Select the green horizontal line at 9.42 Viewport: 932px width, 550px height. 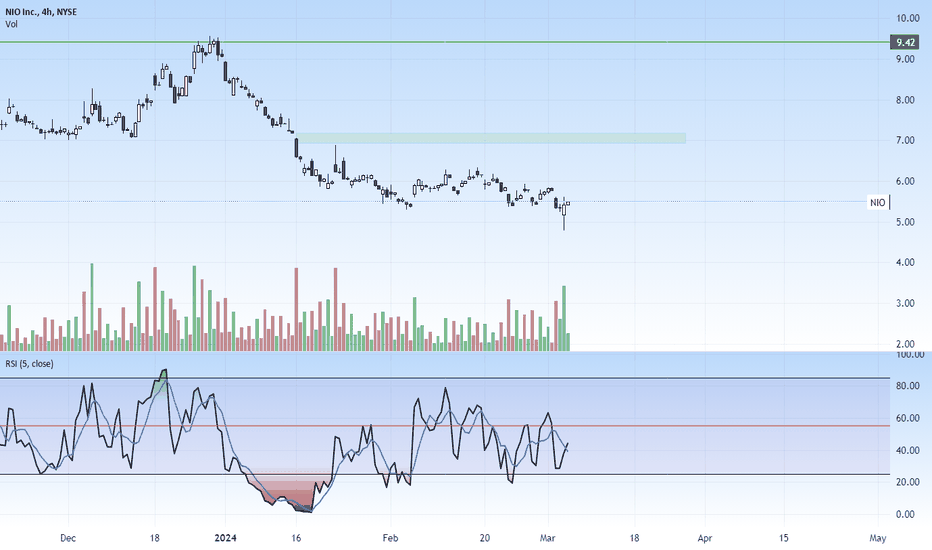tap(445, 42)
